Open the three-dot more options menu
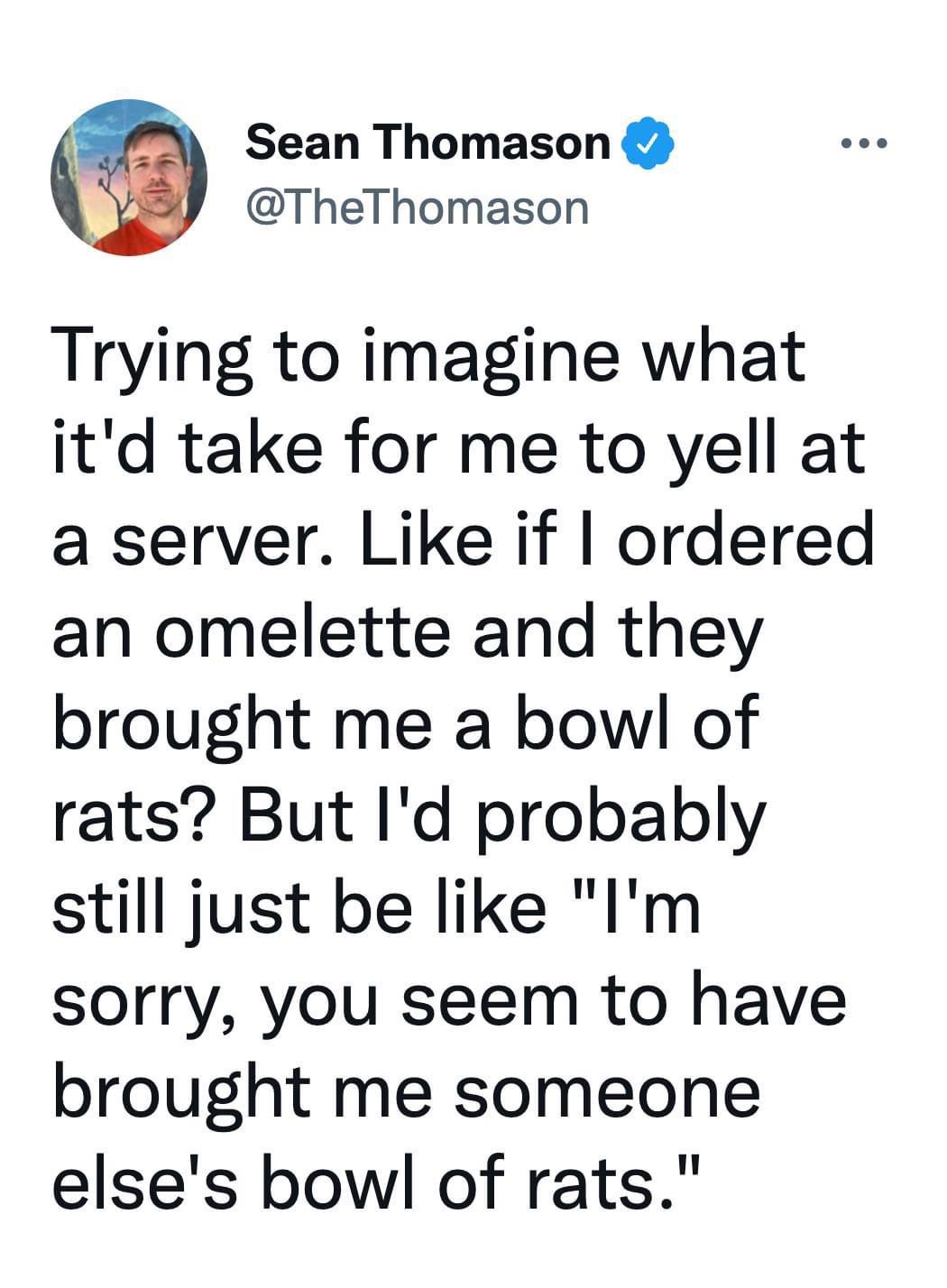 click(864, 143)
